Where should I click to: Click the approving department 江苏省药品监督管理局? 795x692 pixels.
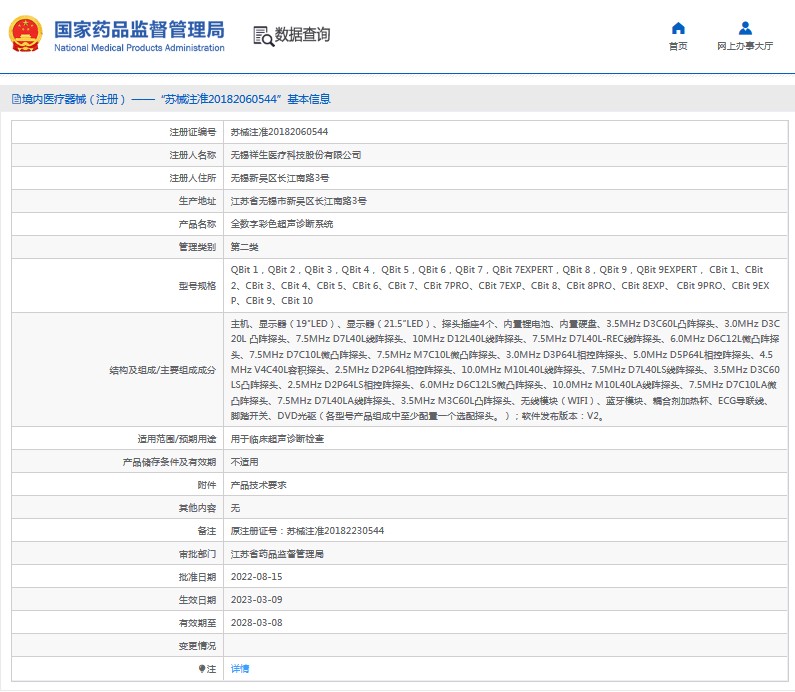277,554
